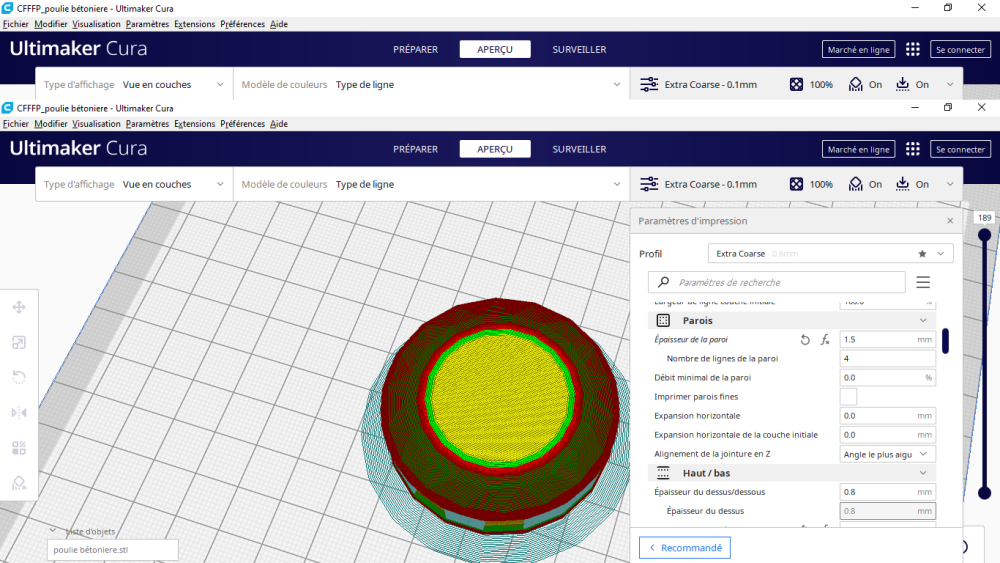The image size is (1000, 563).
Task: Click the Haut / bas category icon
Action: click(663, 473)
